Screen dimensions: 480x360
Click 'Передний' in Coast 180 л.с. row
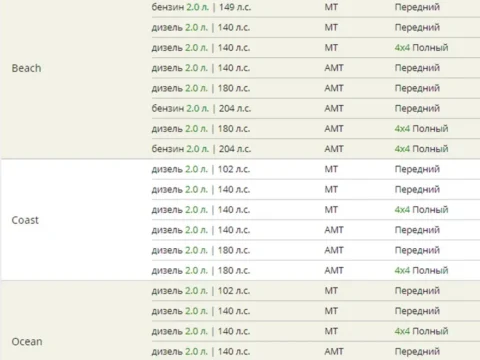click(417, 250)
